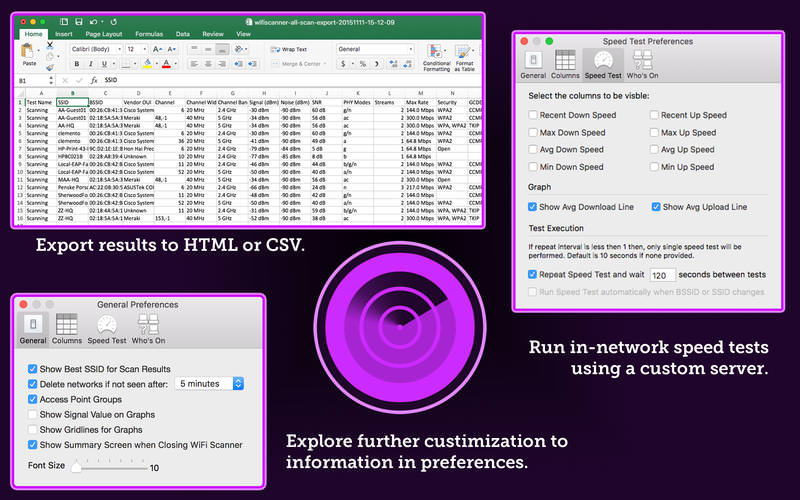The width and height of the screenshot is (800, 500).
Task: Open Speed Test pane in General Preferences window
Action: (x=107, y=328)
